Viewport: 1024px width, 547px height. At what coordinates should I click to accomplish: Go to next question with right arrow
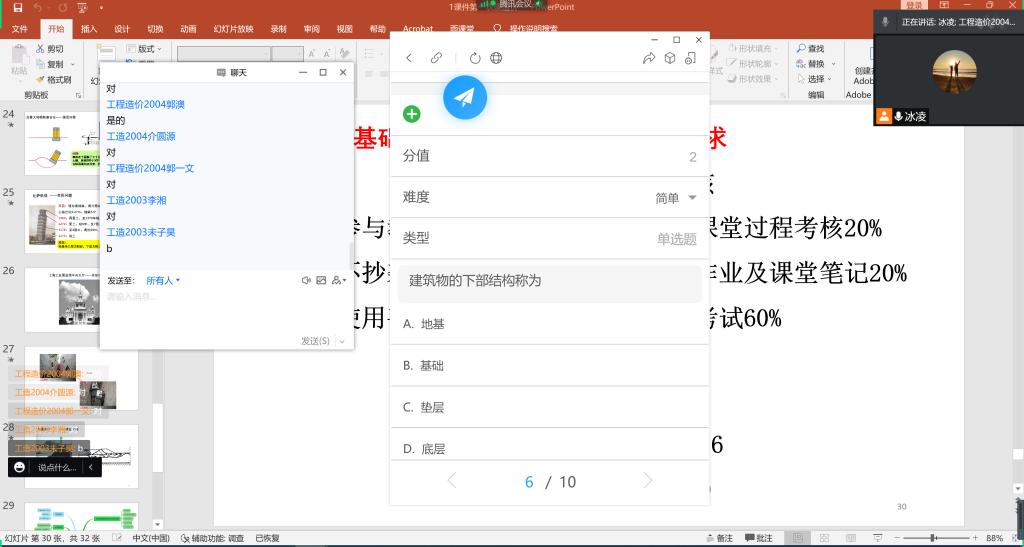point(648,481)
